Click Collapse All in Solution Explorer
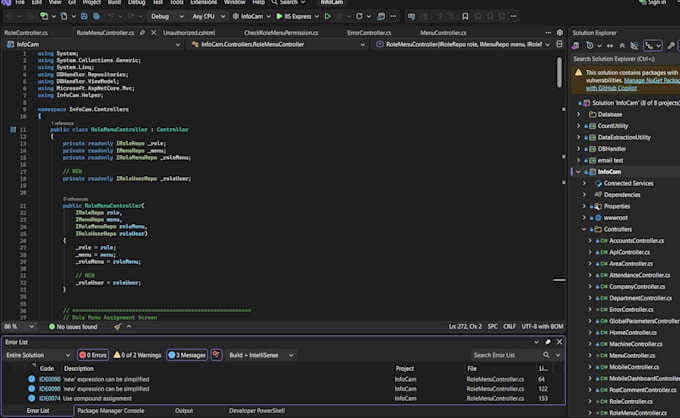The height and width of the screenshot is (418, 680). click(x=622, y=46)
